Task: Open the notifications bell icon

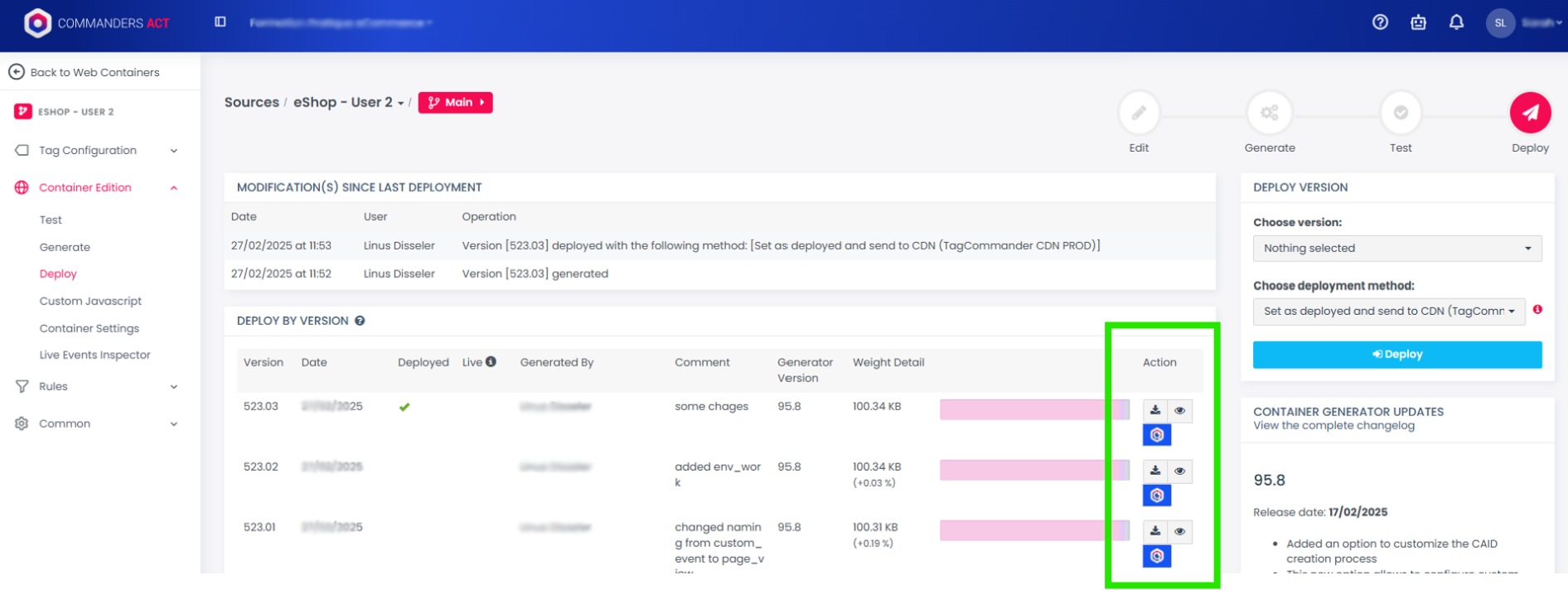Action: click(x=1456, y=22)
